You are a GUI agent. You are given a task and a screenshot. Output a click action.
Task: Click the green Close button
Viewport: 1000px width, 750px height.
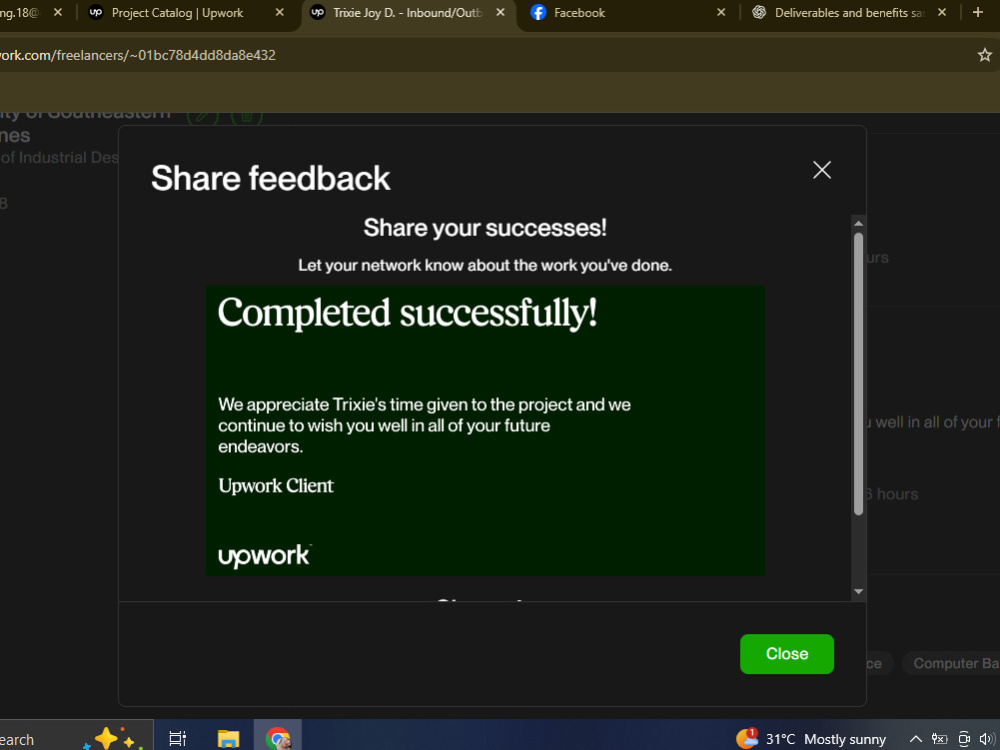(786, 654)
